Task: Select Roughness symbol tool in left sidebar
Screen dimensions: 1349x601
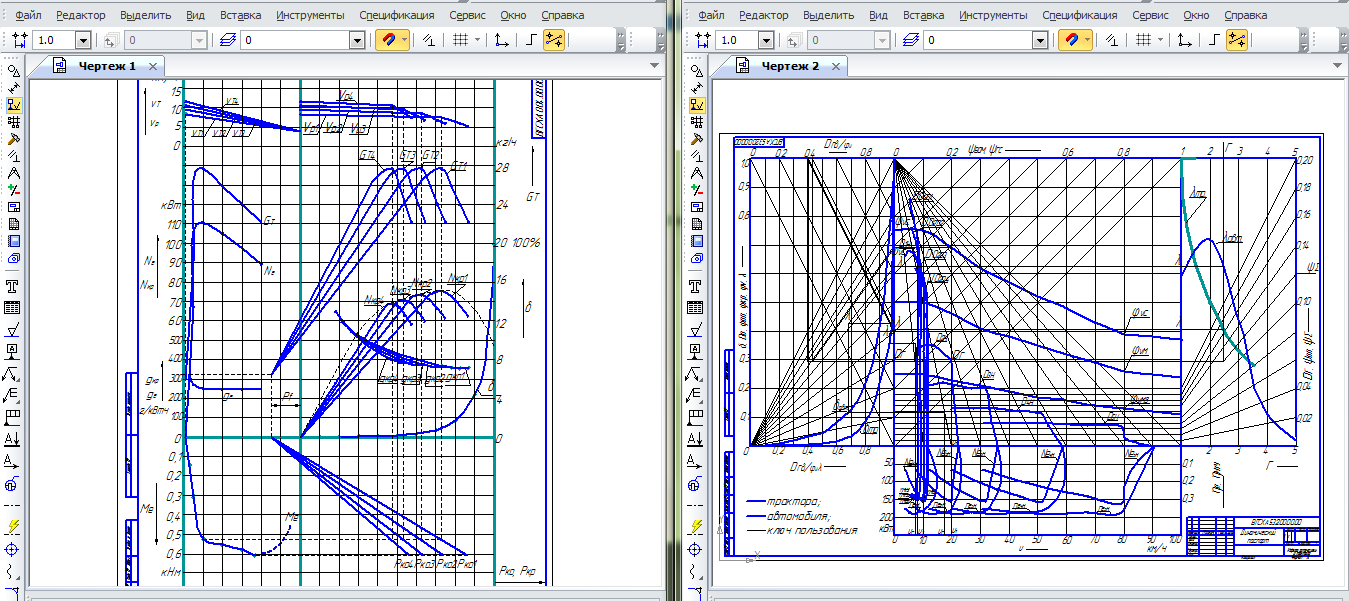Action: click(x=13, y=329)
